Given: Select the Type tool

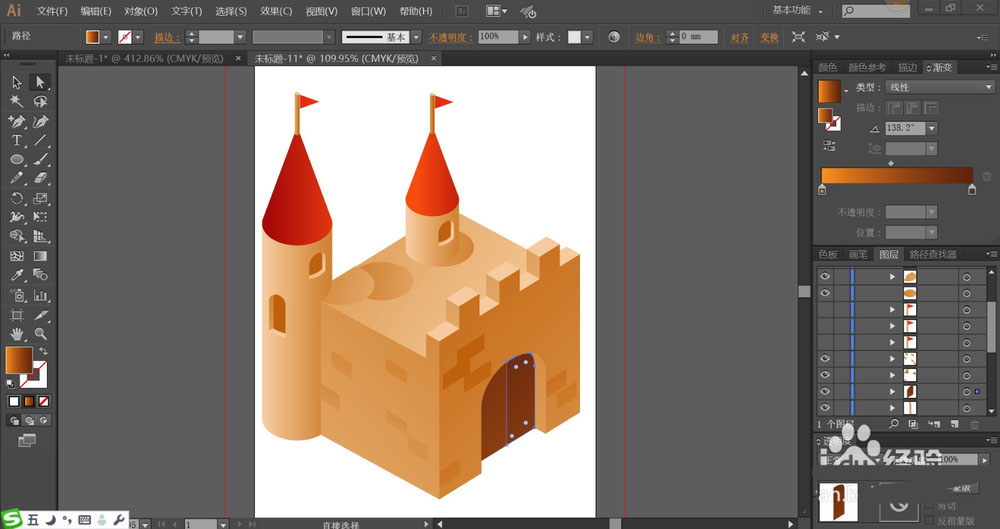Looking at the screenshot, I should click(x=17, y=141).
